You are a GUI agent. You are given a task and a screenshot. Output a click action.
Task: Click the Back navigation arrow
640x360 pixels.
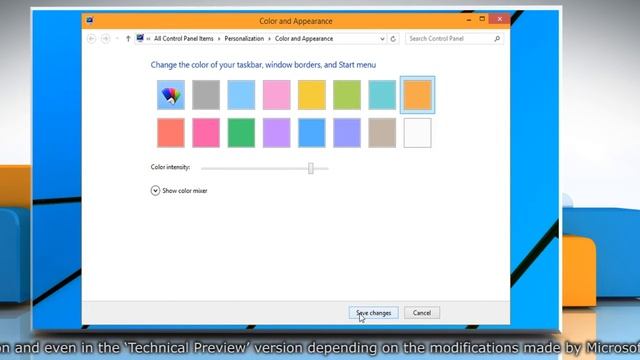91,38
